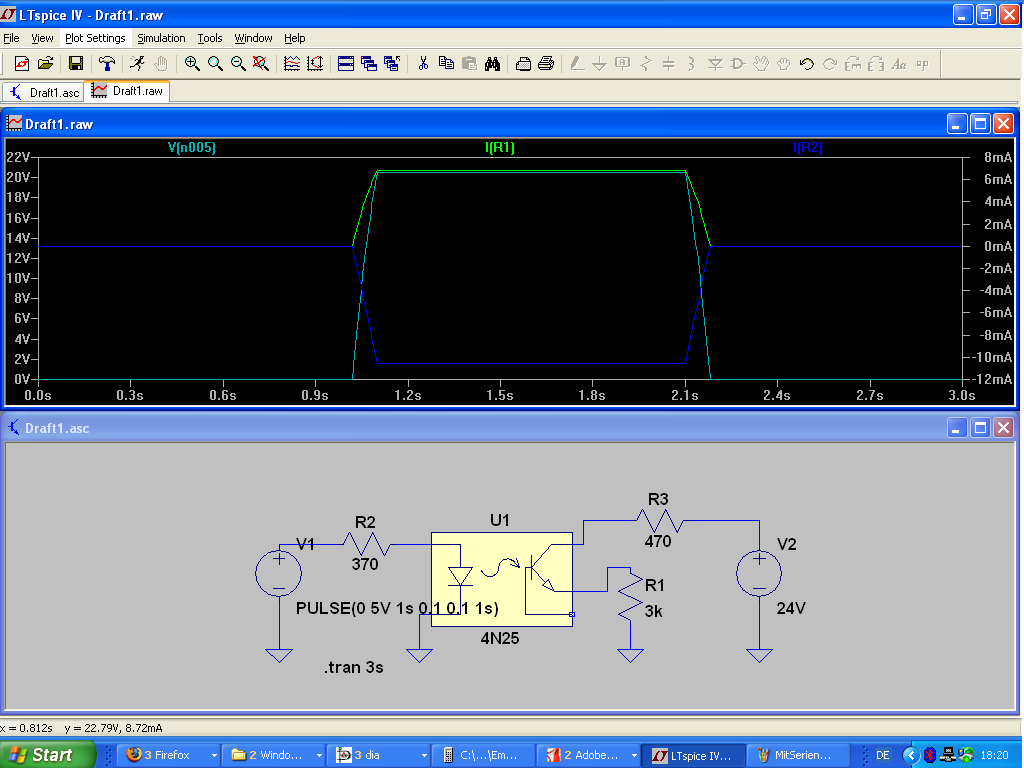The height and width of the screenshot is (768, 1024).
Task: Click the .tran 3s directive
Action: pos(353,667)
